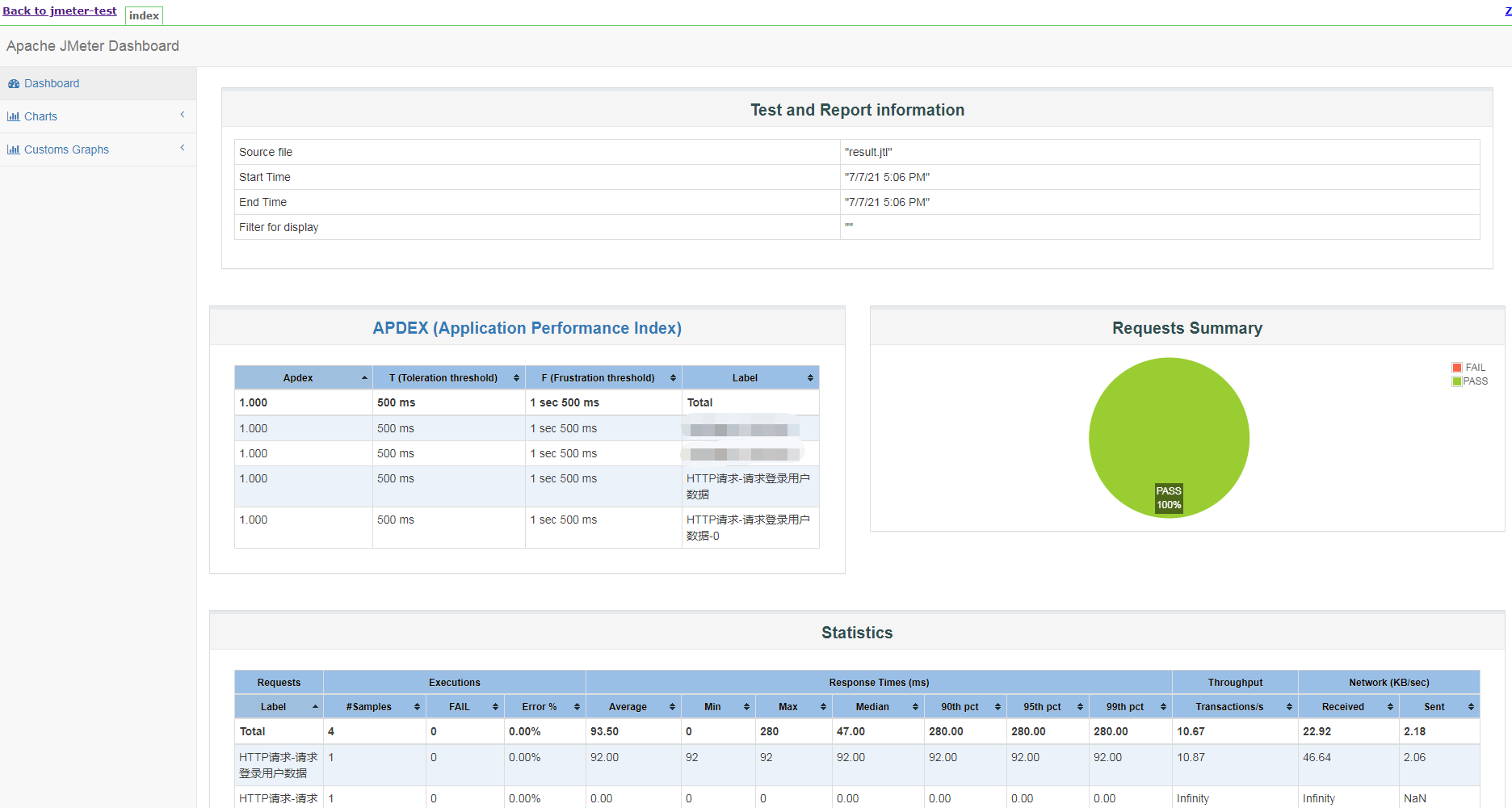Sort Statistics by Label column
This screenshot has height=808, width=1512.
pos(279,706)
